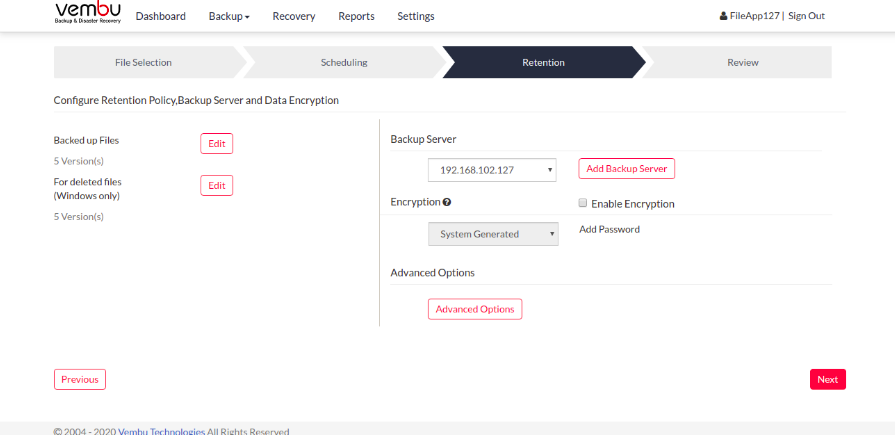The image size is (895, 435).
Task: Click the Vembu logo
Action: point(88,13)
